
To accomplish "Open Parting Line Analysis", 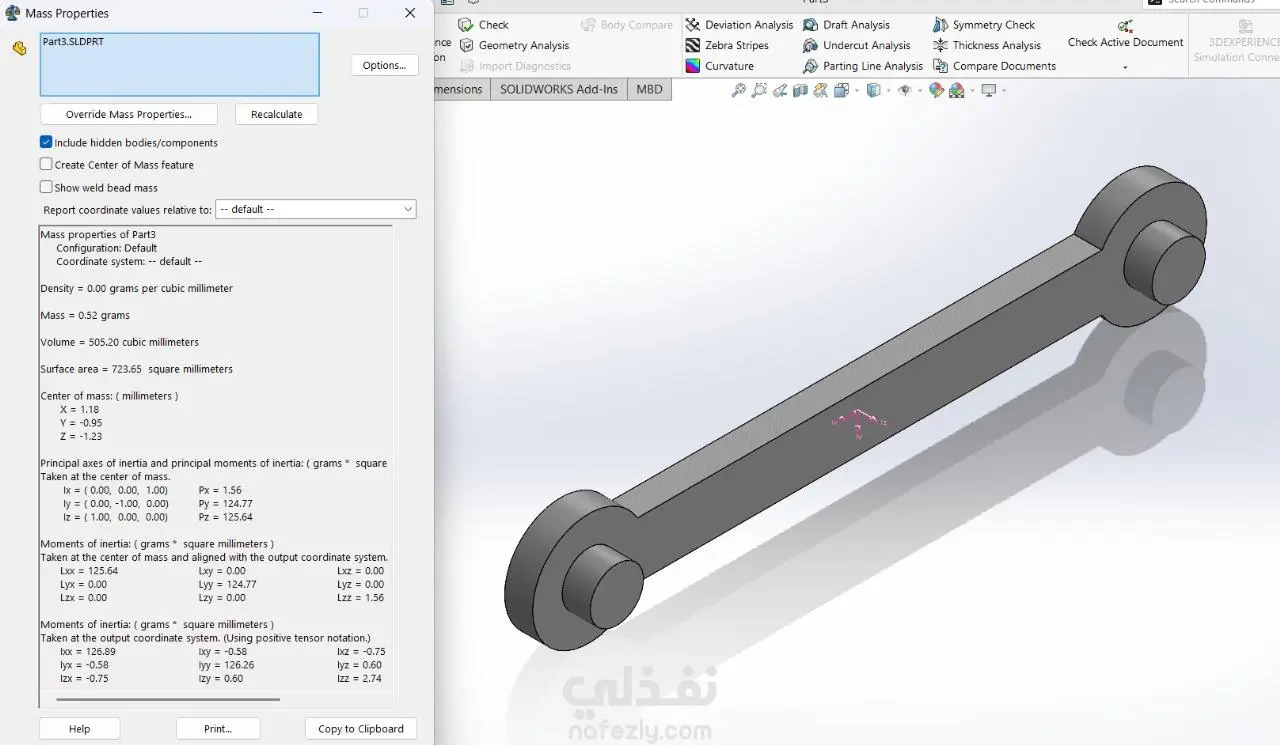I will pos(863,66).
